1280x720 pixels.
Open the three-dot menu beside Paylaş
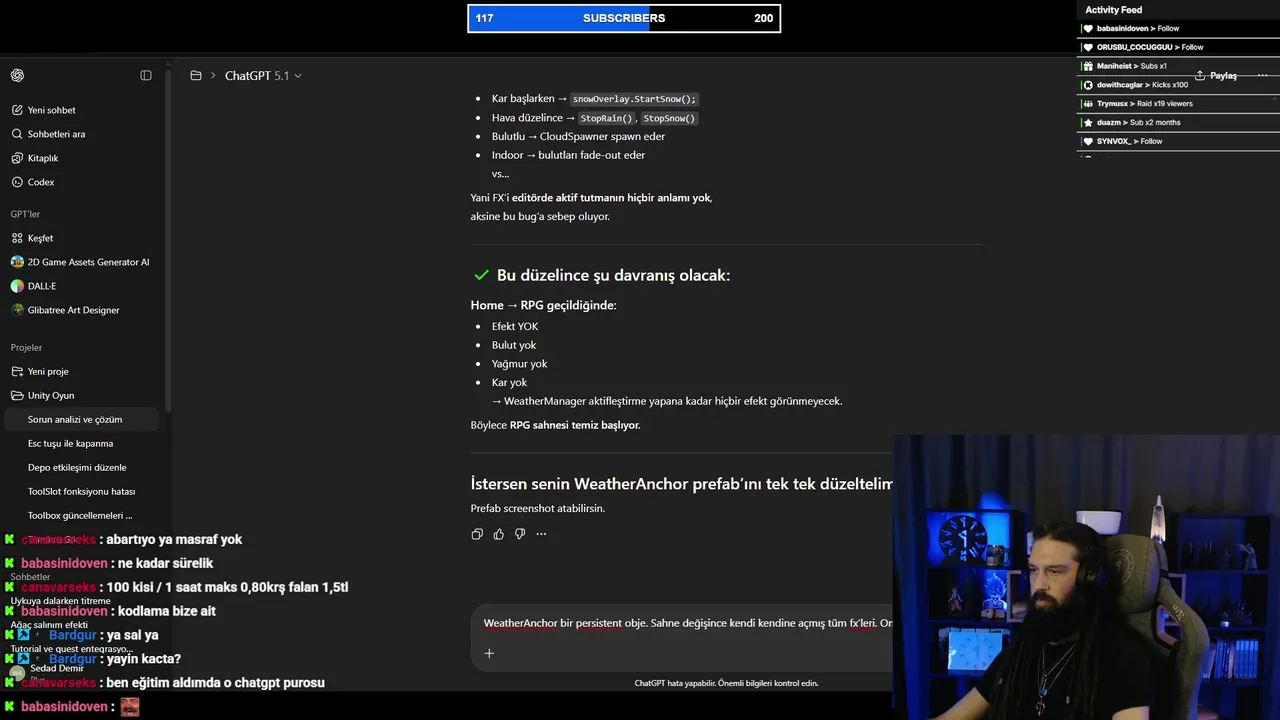tap(1262, 76)
